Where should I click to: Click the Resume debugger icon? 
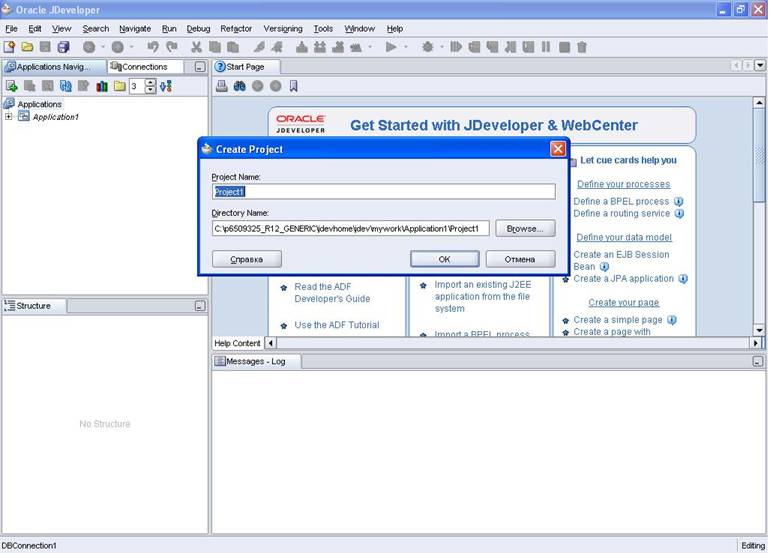point(456,47)
